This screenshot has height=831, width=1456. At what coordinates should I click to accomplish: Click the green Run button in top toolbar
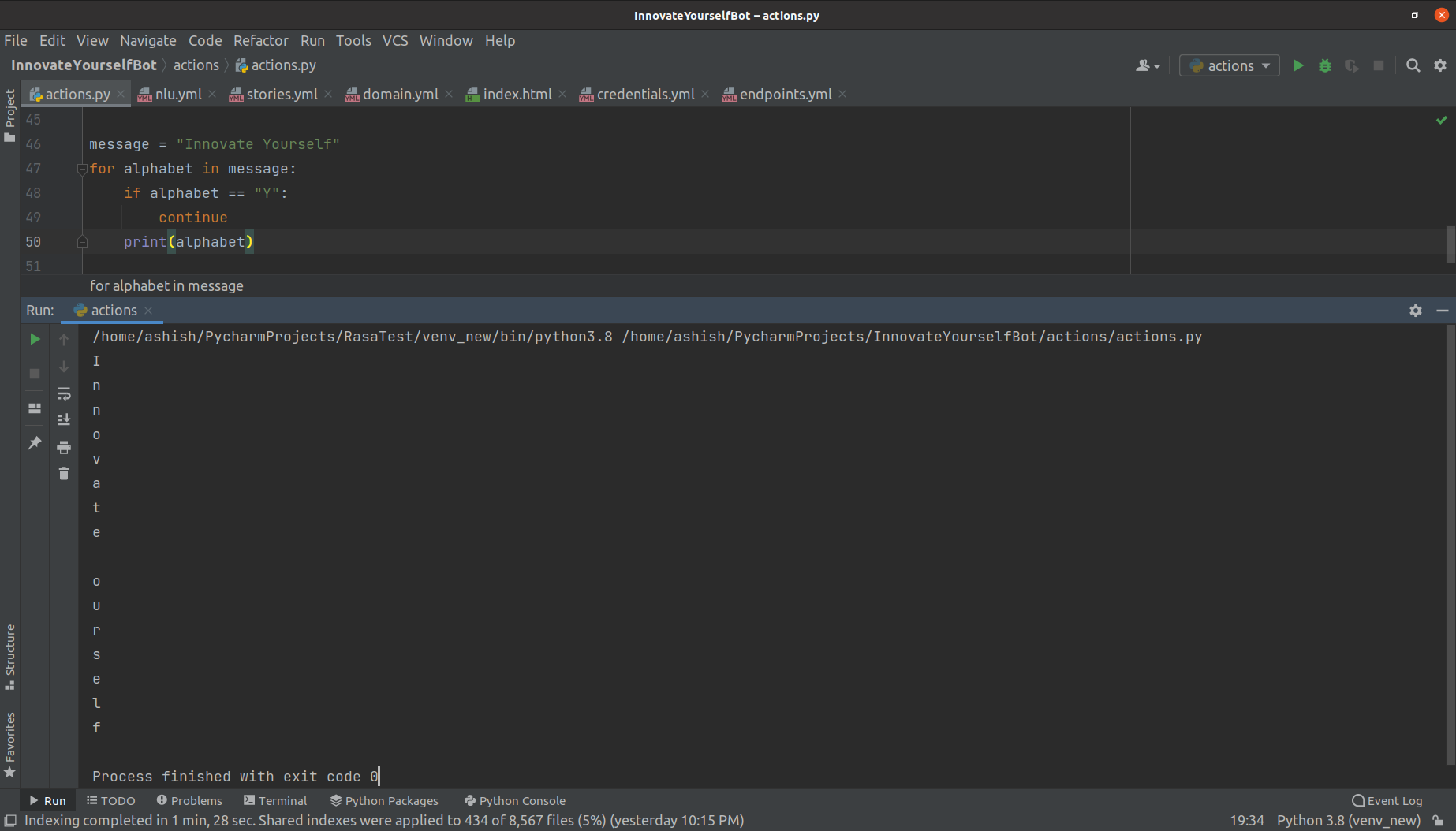point(1298,66)
